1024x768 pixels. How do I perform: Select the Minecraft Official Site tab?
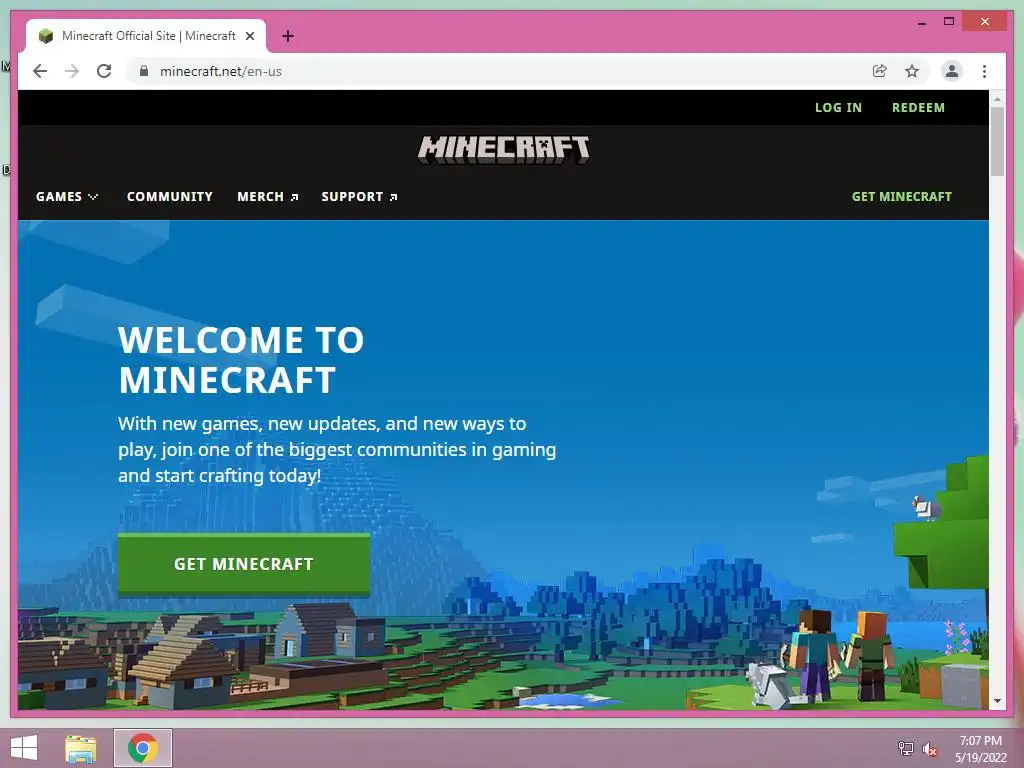pos(146,36)
